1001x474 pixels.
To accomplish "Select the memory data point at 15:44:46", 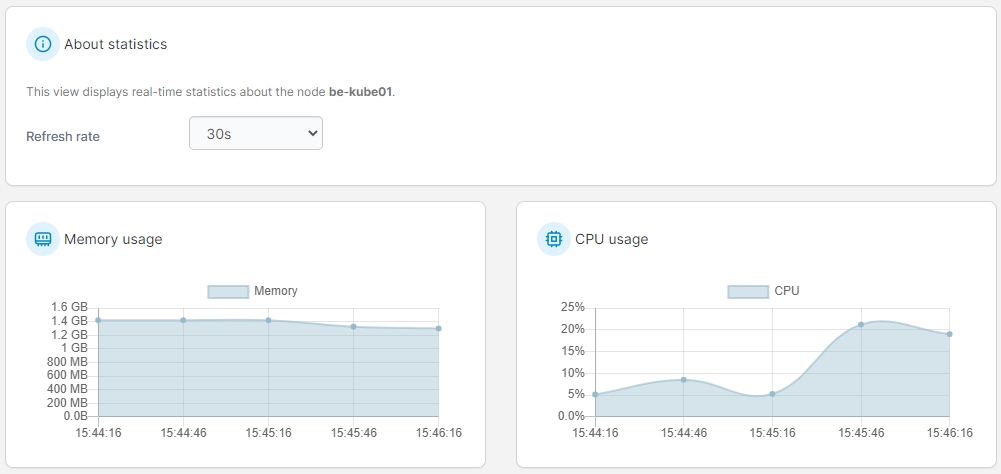I will pos(183,320).
